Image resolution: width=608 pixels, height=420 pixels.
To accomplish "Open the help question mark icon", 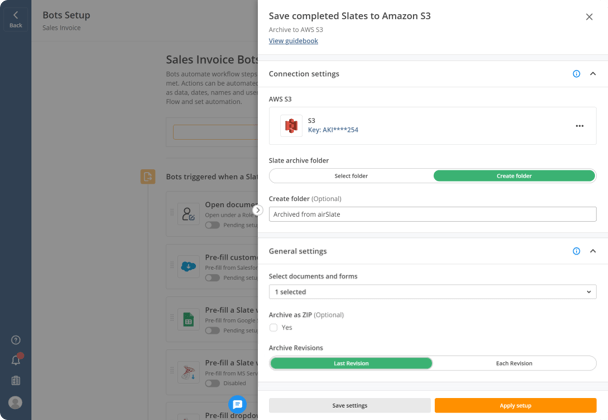I will pos(16,340).
